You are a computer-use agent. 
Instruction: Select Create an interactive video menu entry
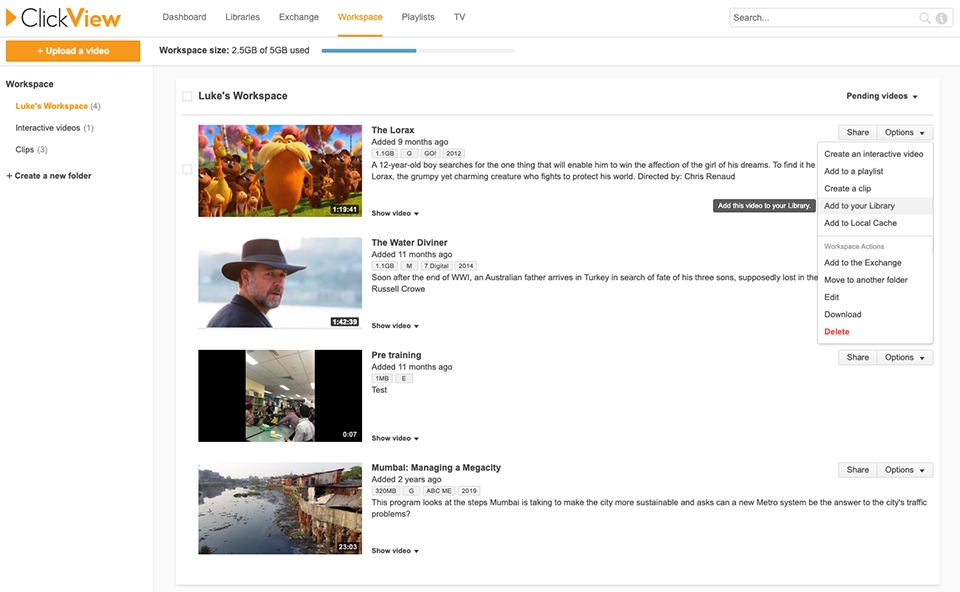tap(874, 154)
